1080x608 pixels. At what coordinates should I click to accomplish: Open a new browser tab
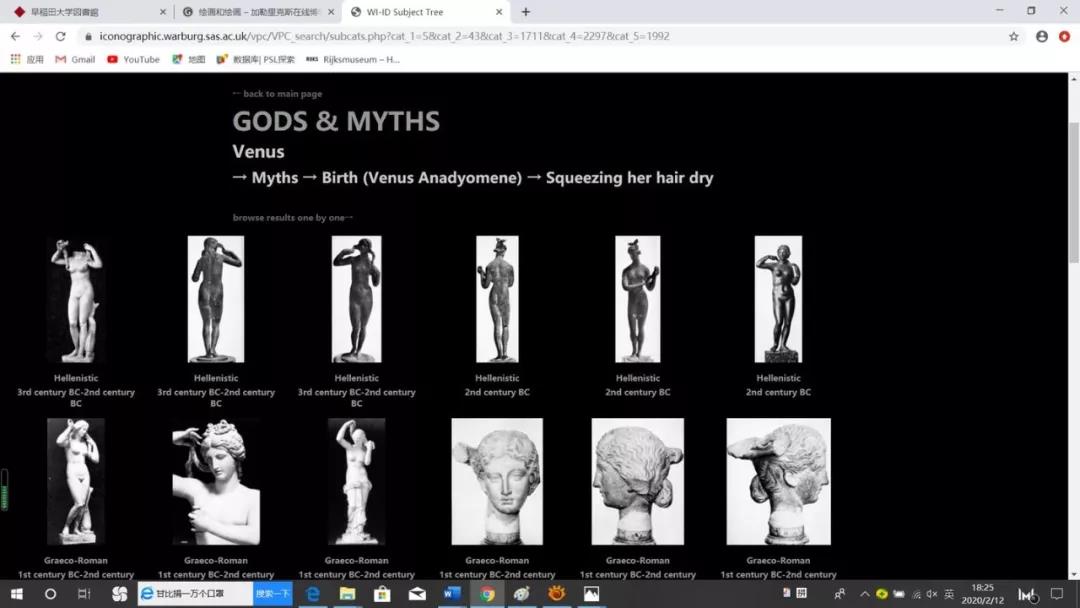(x=526, y=12)
